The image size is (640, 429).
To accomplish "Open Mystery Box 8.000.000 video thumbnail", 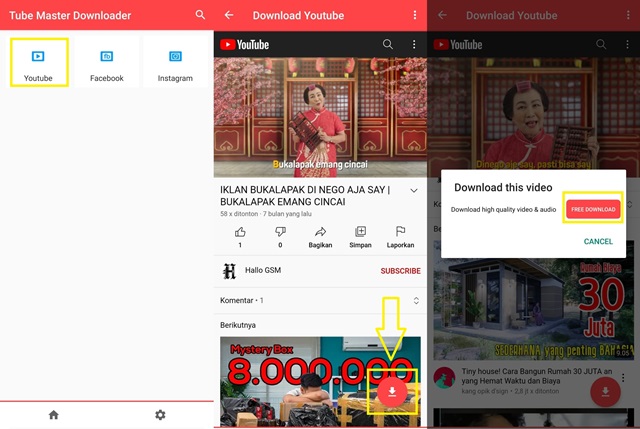I will point(320,381).
